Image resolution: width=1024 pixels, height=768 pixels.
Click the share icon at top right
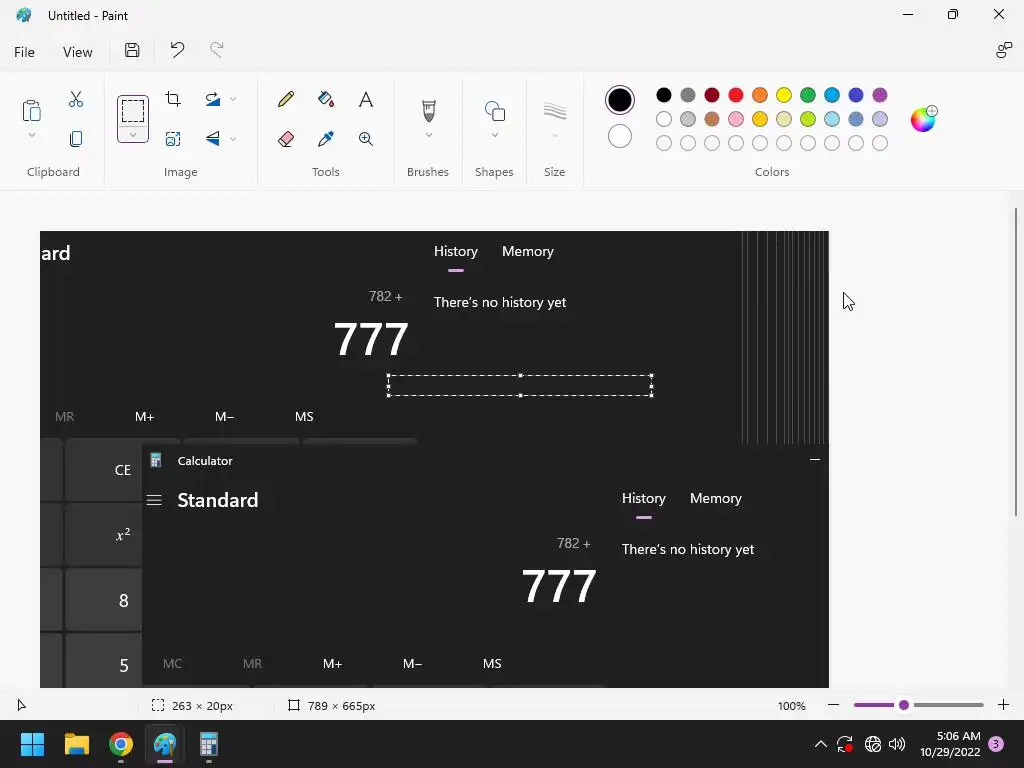[1003, 50]
